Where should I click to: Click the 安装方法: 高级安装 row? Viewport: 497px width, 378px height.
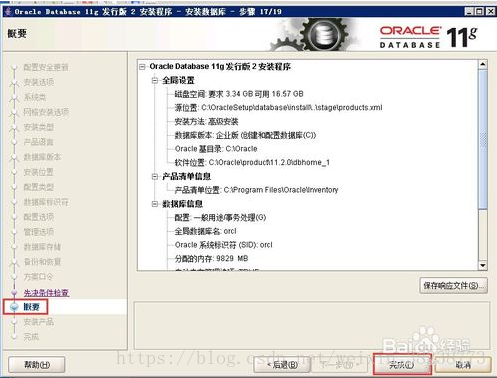[x=206, y=121]
